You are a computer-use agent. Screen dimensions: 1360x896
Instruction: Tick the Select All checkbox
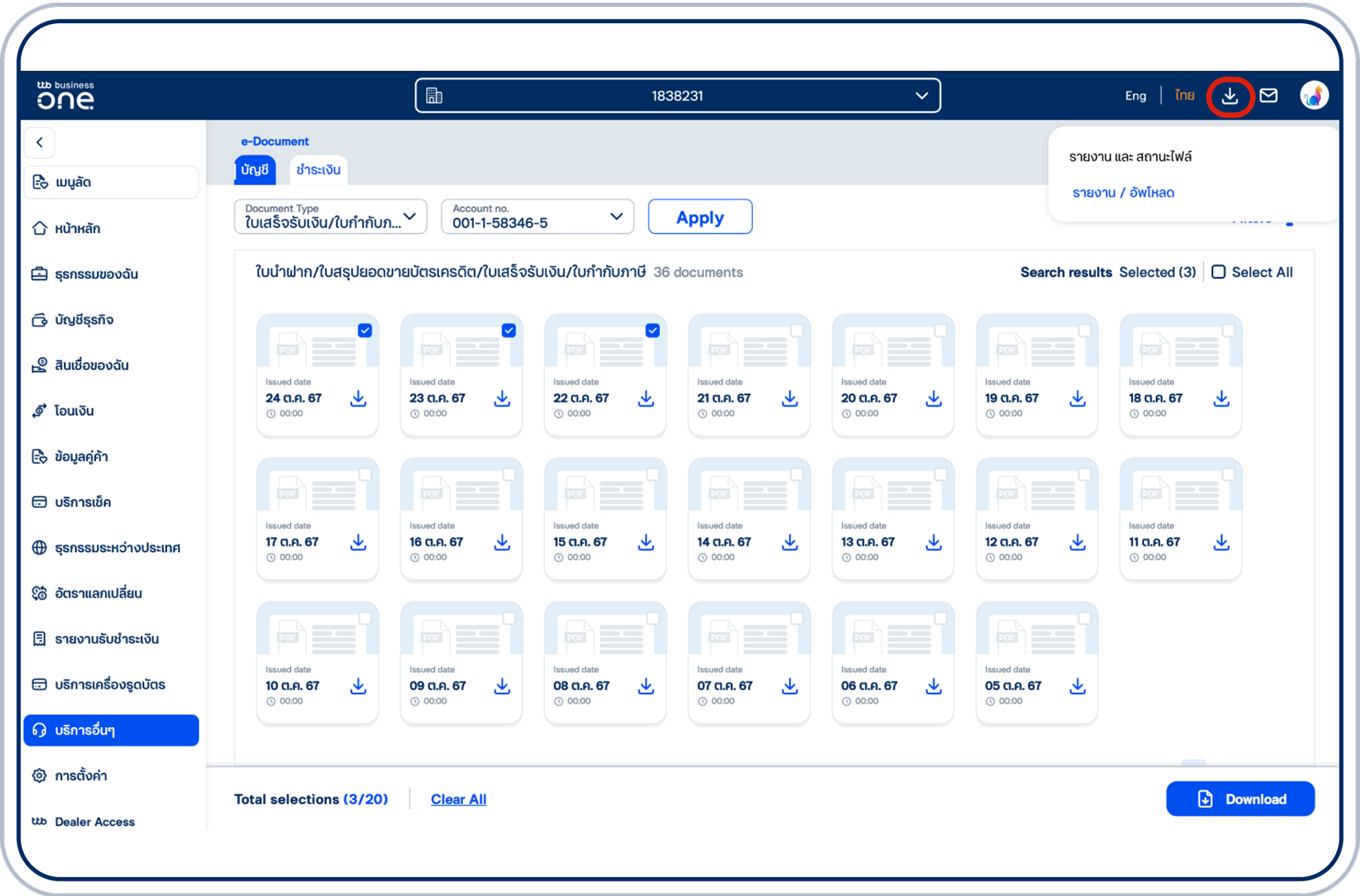[1218, 272]
